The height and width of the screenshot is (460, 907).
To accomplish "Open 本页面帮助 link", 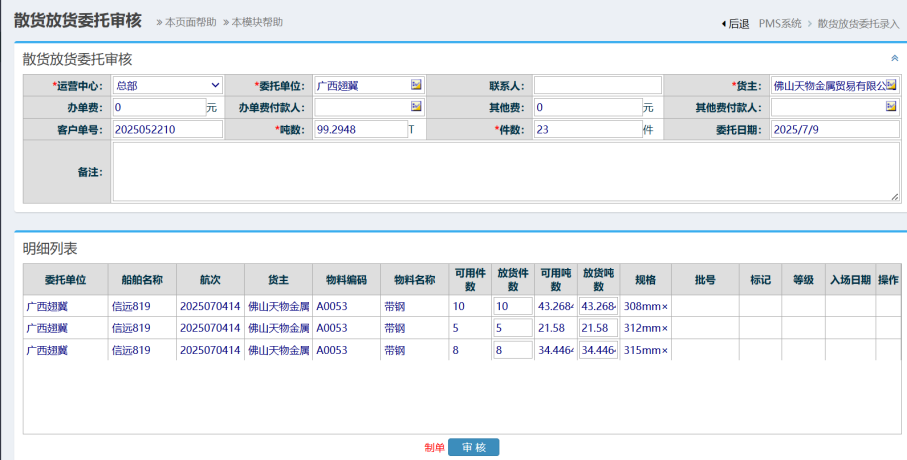I will [186, 22].
